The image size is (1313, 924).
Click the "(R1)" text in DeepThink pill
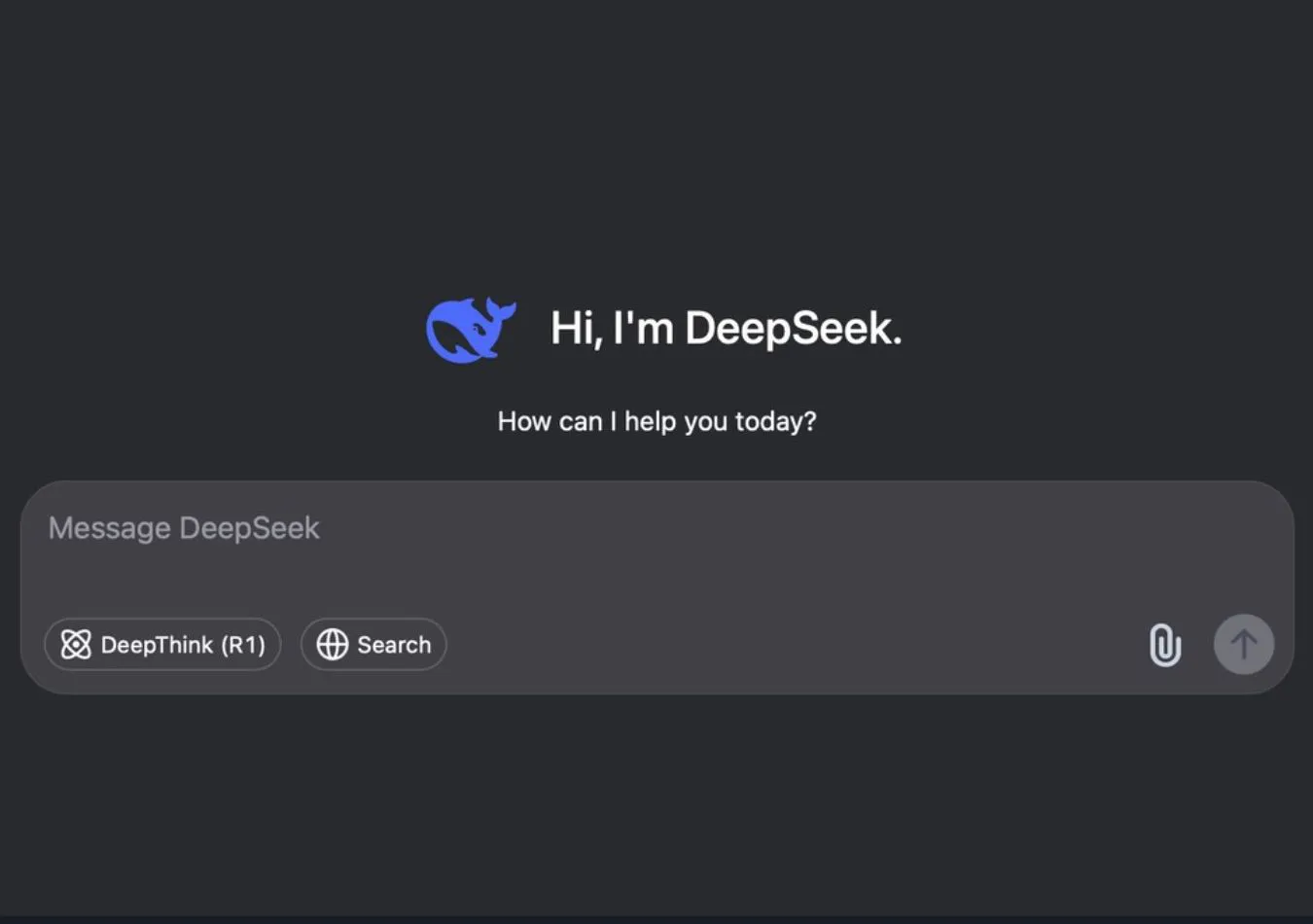click(x=243, y=645)
